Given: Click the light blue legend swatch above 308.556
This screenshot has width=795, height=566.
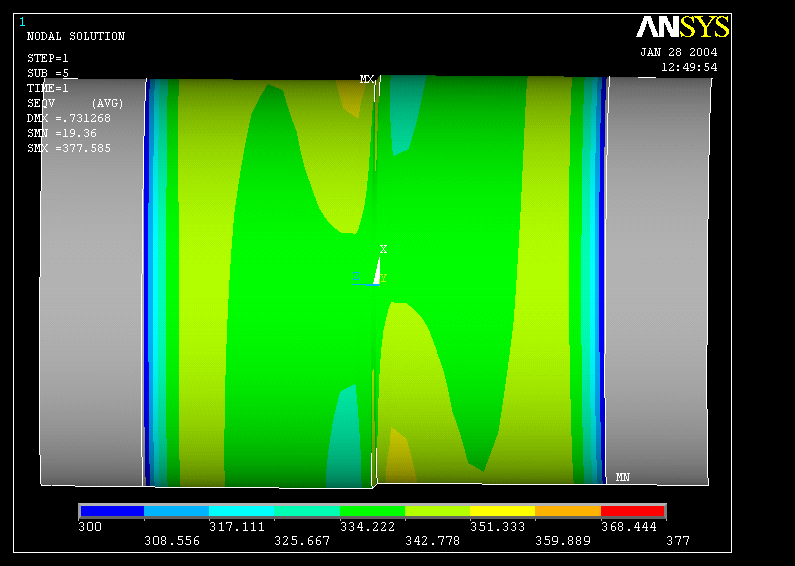Looking at the screenshot, I should pos(176,511).
